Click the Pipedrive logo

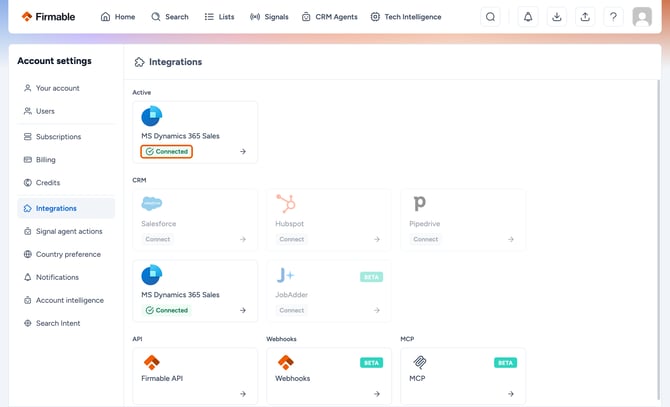[x=420, y=203]
